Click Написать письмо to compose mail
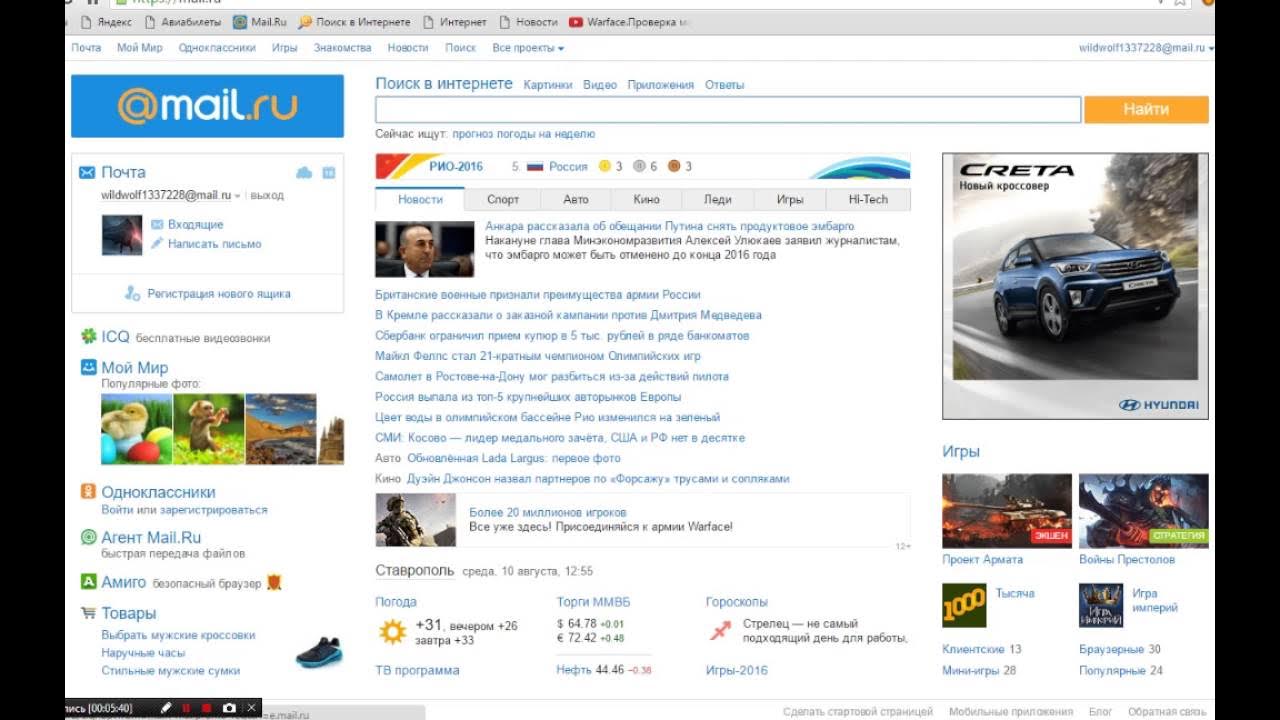1280x720 pixels. (x=214, y=244)
